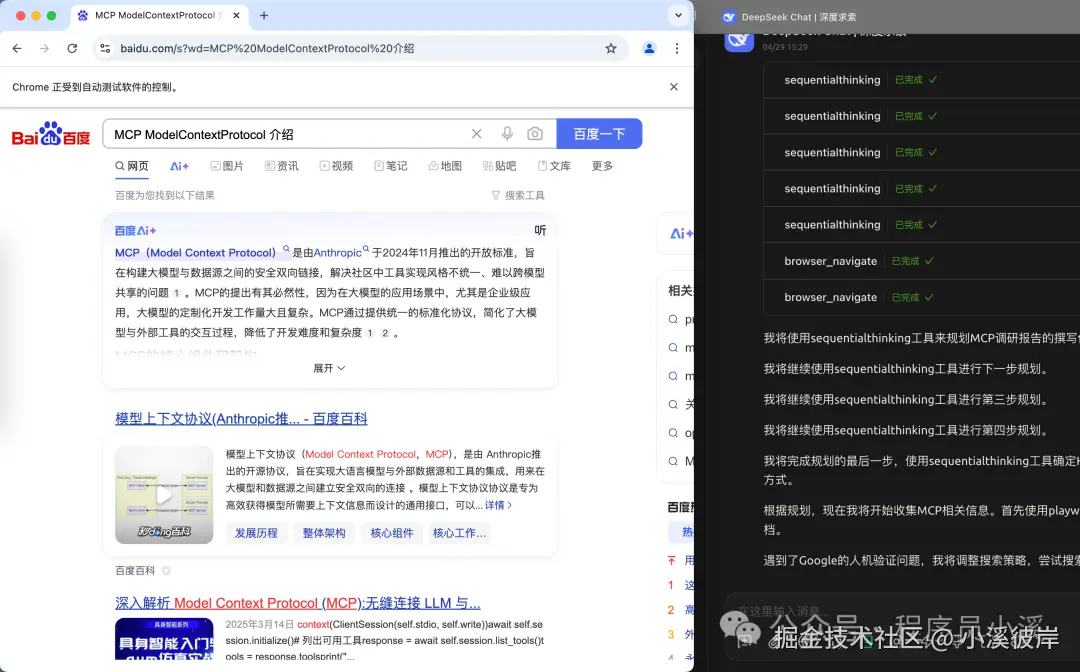
Task: Expand first sequentialthinking step in DeepSeek
Action: coord(922,80)
